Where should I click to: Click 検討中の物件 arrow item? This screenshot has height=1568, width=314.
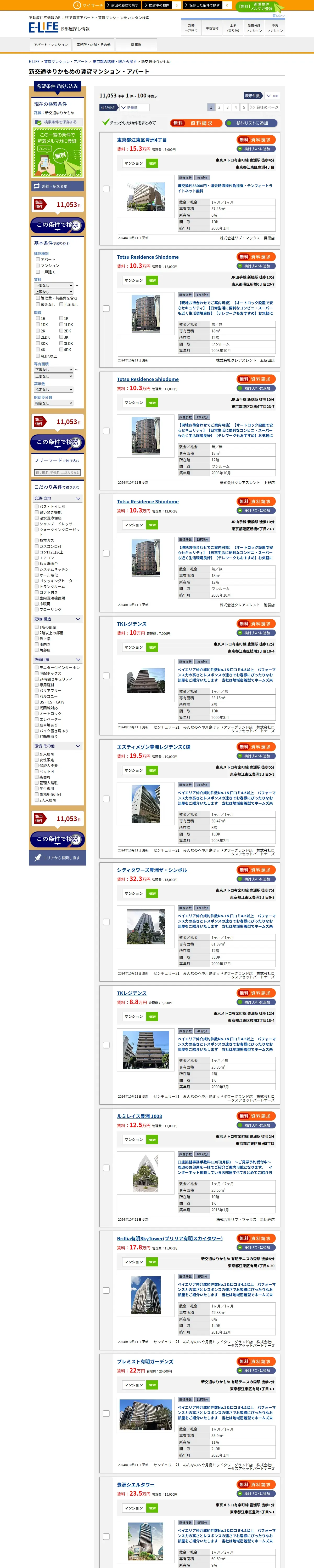[157, 5]
